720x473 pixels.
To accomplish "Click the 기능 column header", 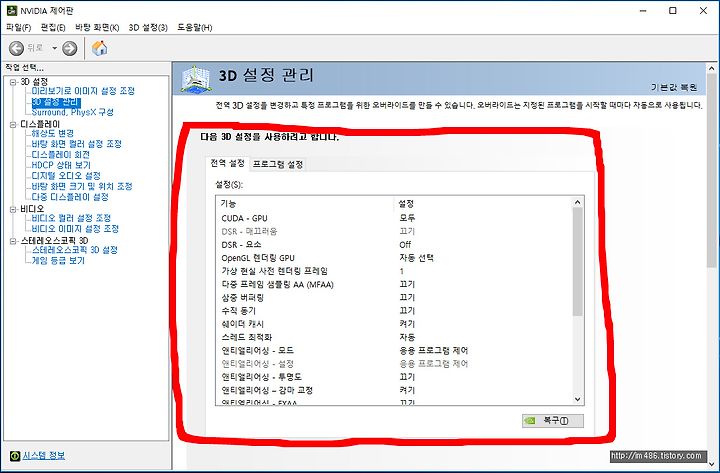I will (x=304, y=203).
